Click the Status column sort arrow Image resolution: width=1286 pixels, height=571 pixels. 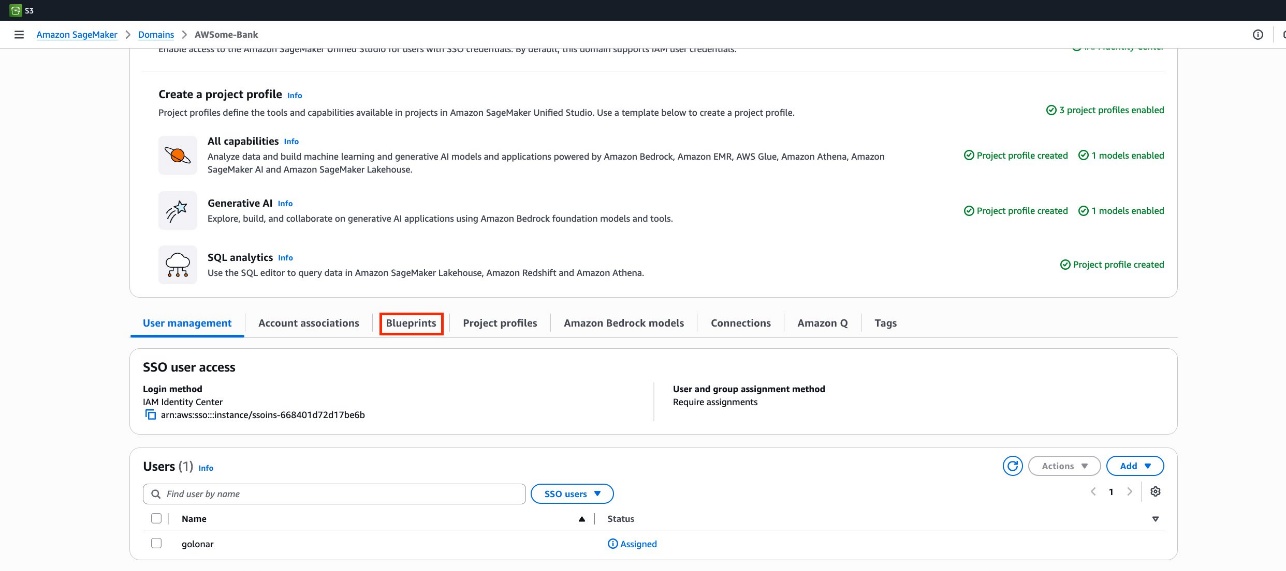pyautogui.click(x=1155, y=519)
